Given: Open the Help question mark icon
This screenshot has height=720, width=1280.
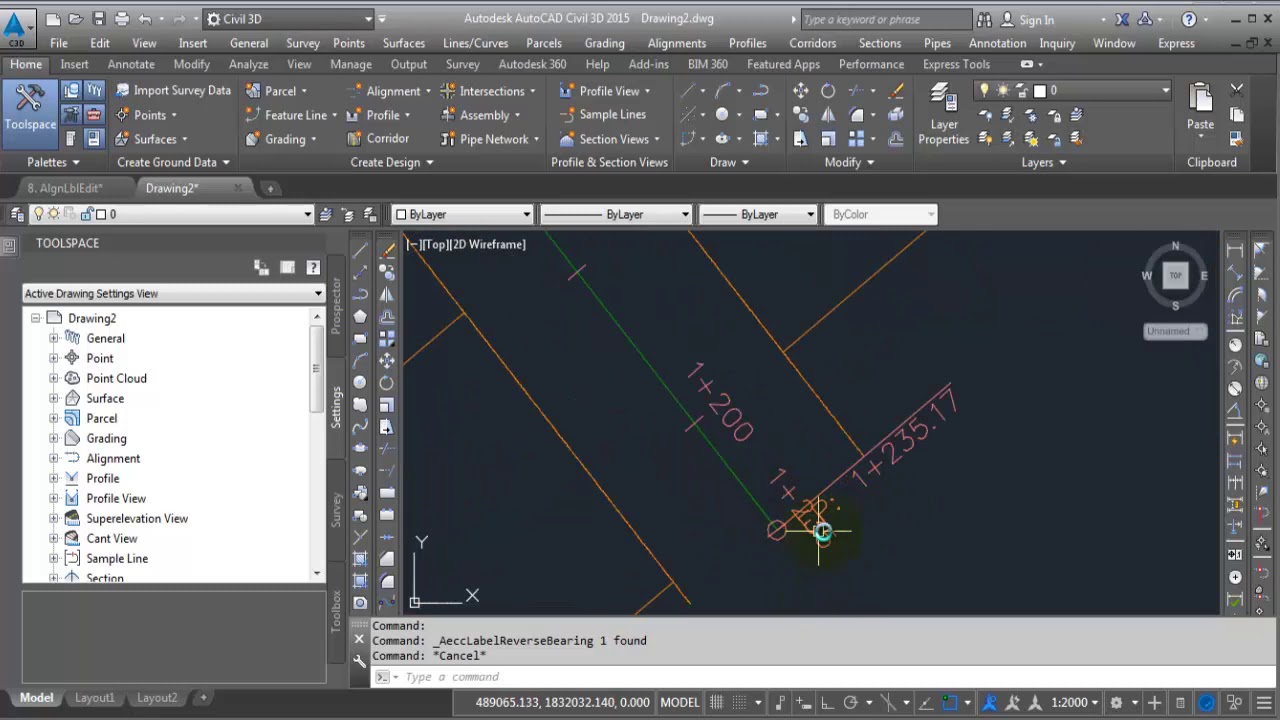Looking at the screenshot, I should click(x=1188, y=19).
